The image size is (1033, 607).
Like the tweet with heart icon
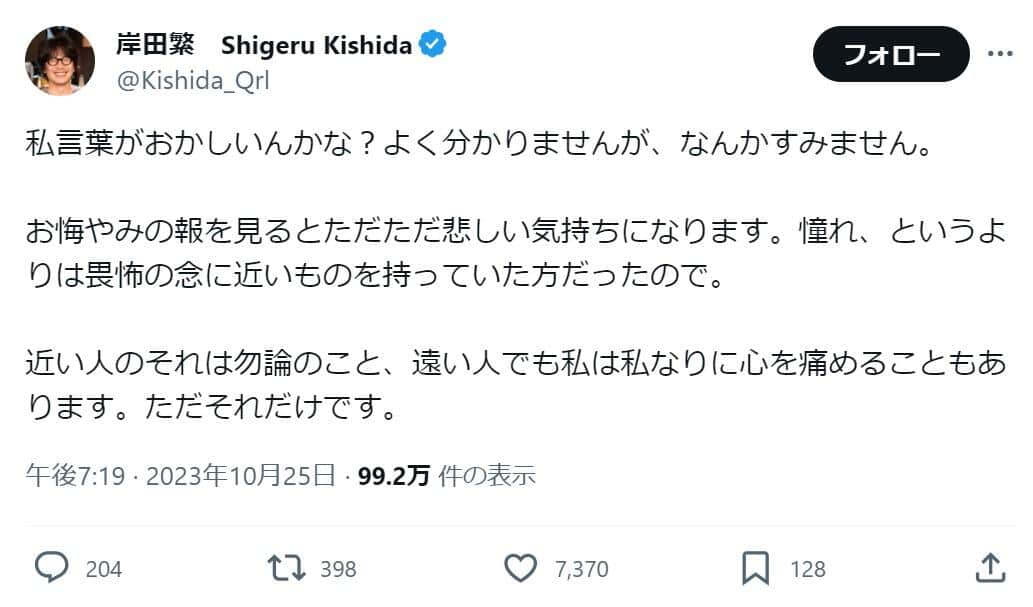(x=520, y=568)
